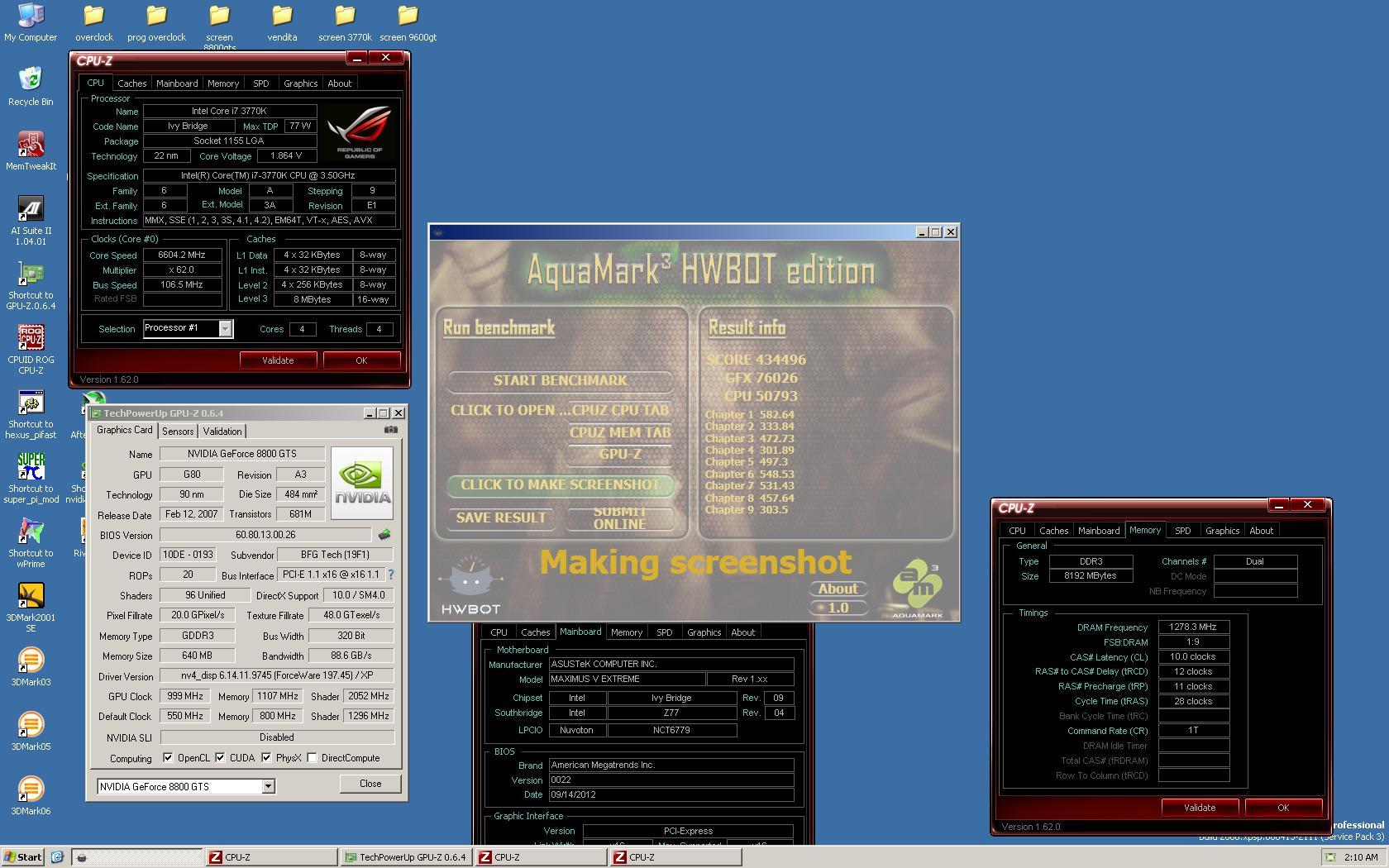Open About tab in mainboard CPU-Z window

(x=742, y=632)
